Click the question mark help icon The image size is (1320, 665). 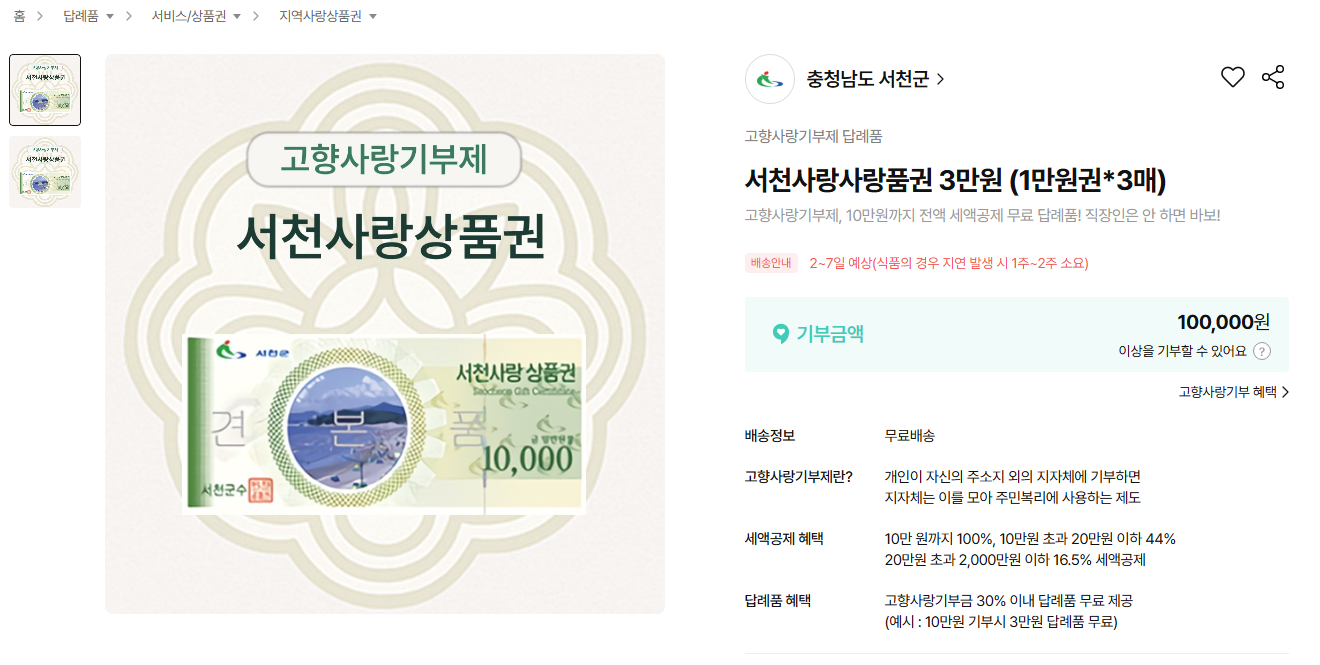pos(1262,351)
